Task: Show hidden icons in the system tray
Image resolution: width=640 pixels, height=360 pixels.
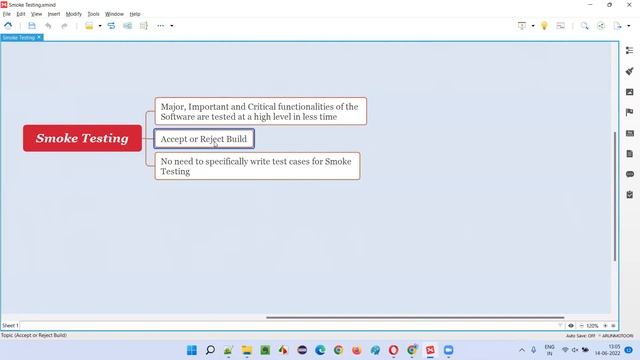Action: [x=522, y=350]
